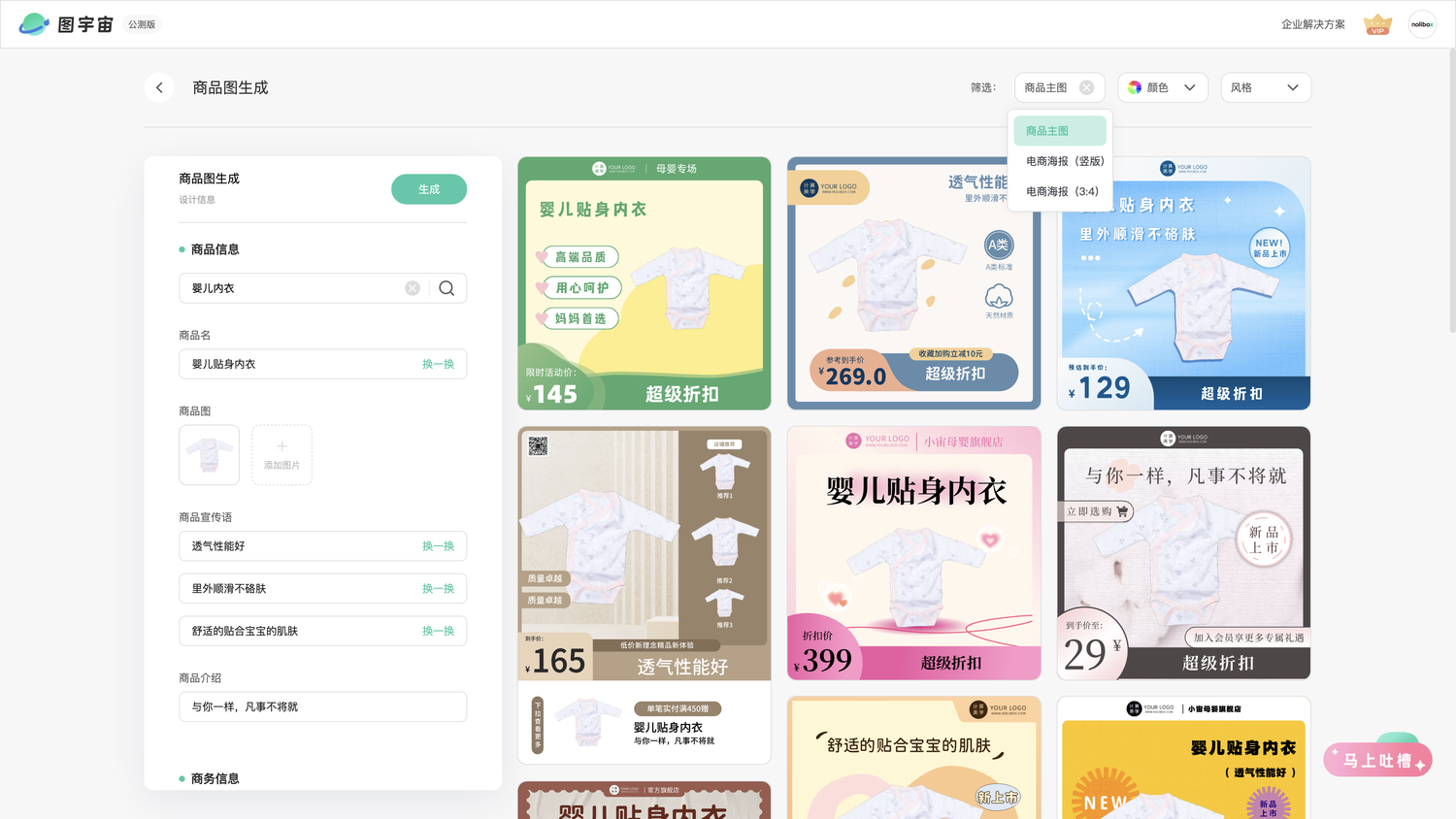Click the magnifier search icon
The width and height of the screenshot is (1456, 819).
pyautogui.click(x=447, y=288)
